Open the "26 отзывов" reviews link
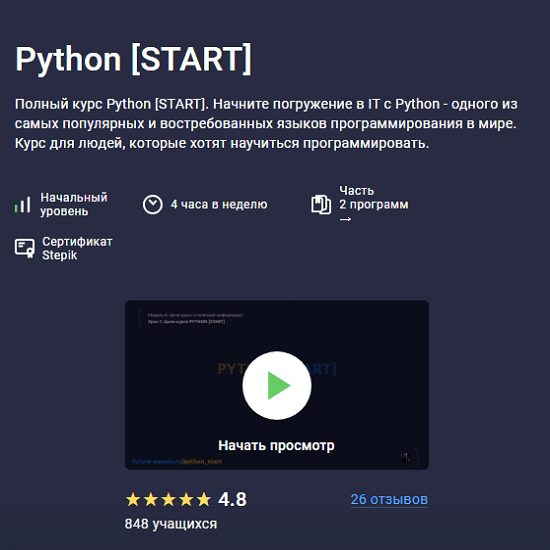The image size is (550, 550). [389, 499]
